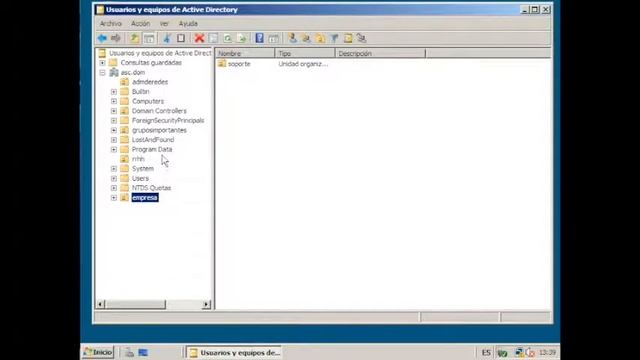Expand the Program Data container
The height and width of the screenshot is (360, 640).
coord(114,149)
